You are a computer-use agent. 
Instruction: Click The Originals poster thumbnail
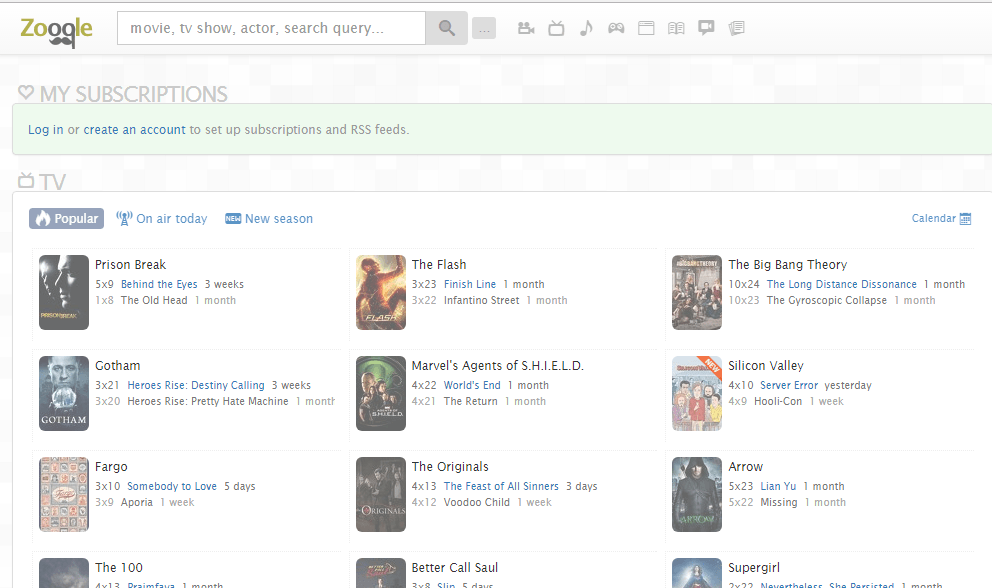[x=381, y=494]
